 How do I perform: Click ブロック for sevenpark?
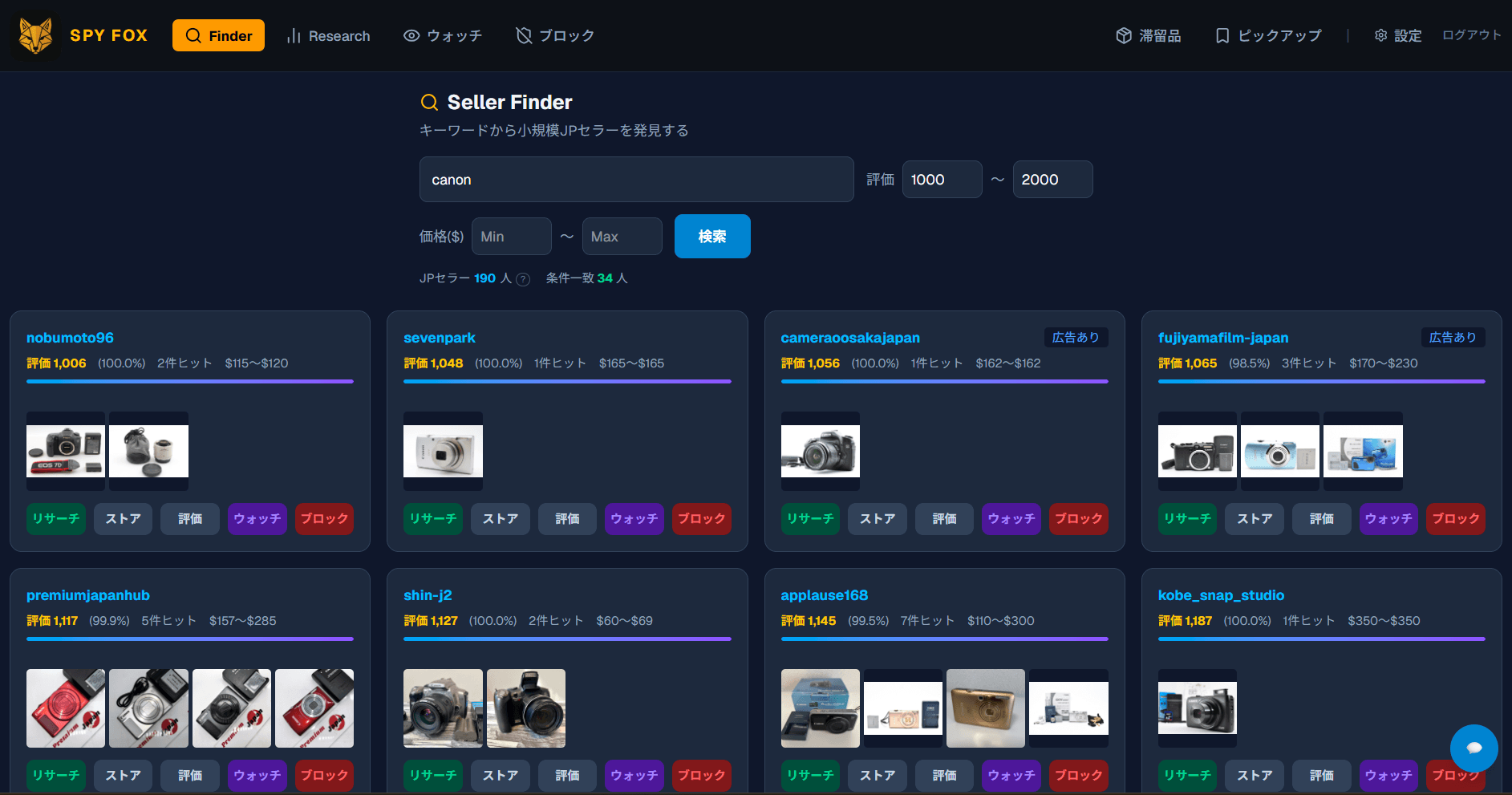702,519
